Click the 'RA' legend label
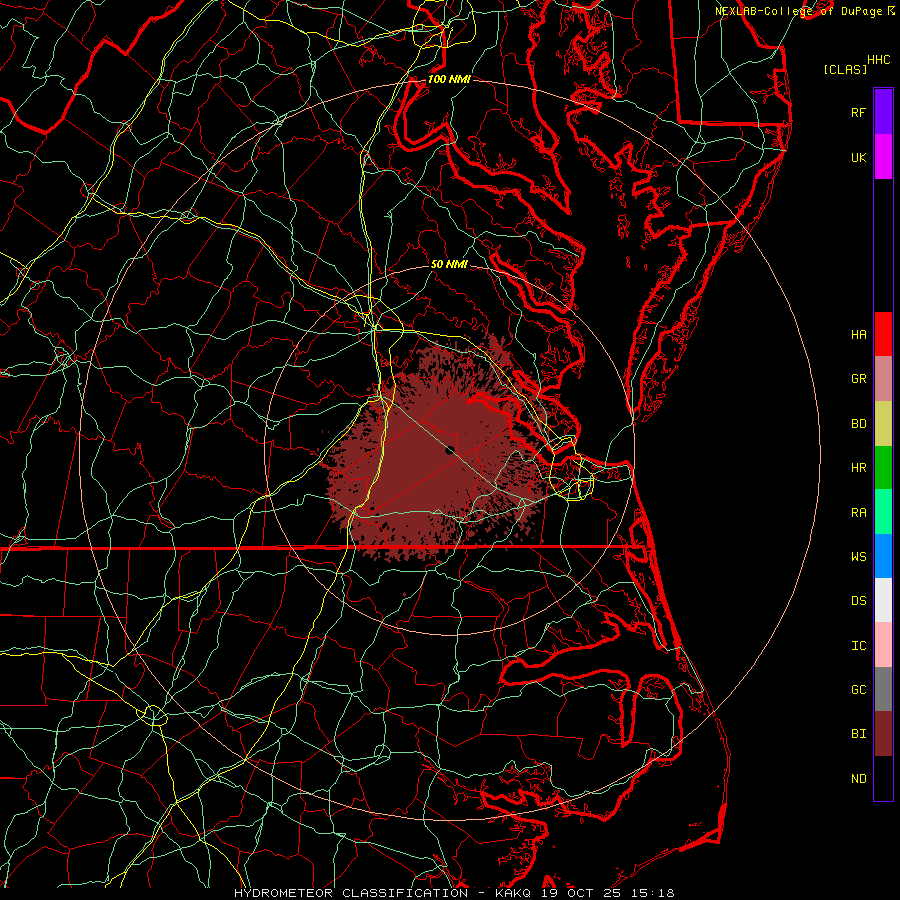 pos(858,512)
